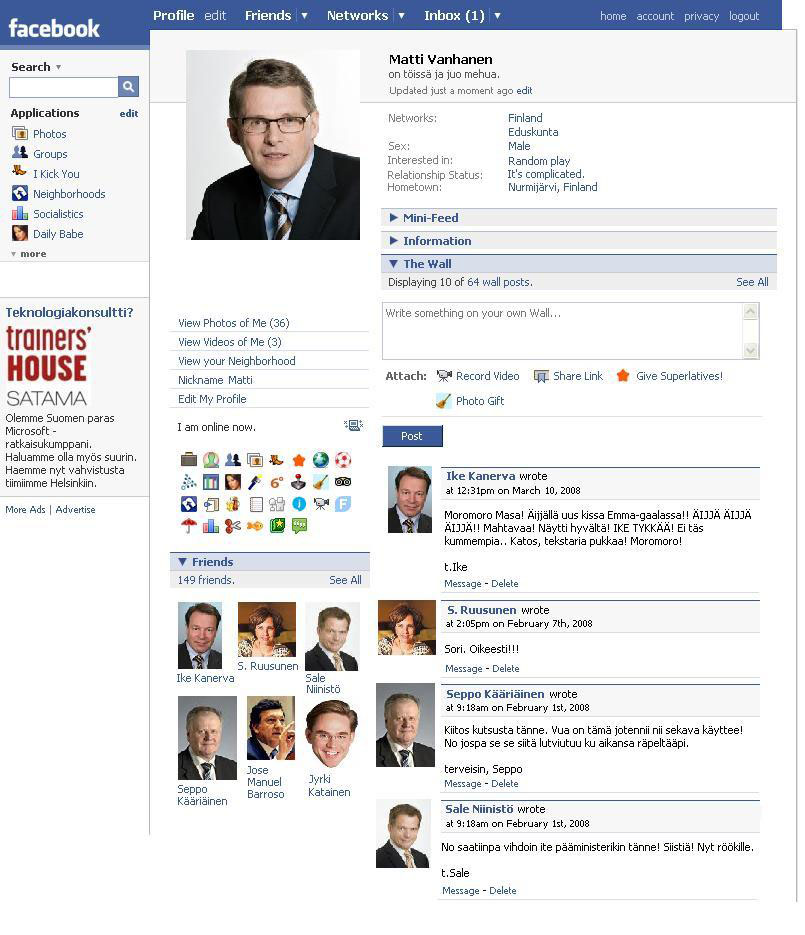Click the Give Superlatives star icon
The width and height of the screenshot is (805, 935).
(623, 375)
